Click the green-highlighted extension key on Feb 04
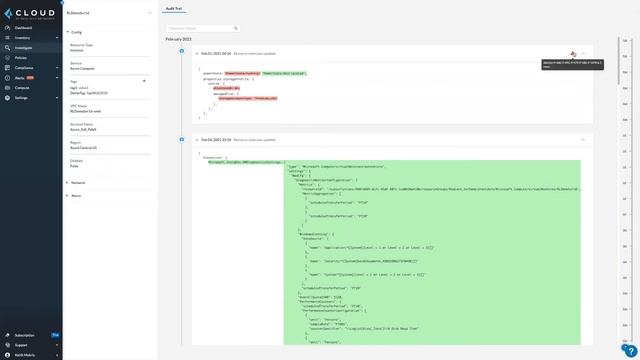640x360 pixels. [246, 162]
